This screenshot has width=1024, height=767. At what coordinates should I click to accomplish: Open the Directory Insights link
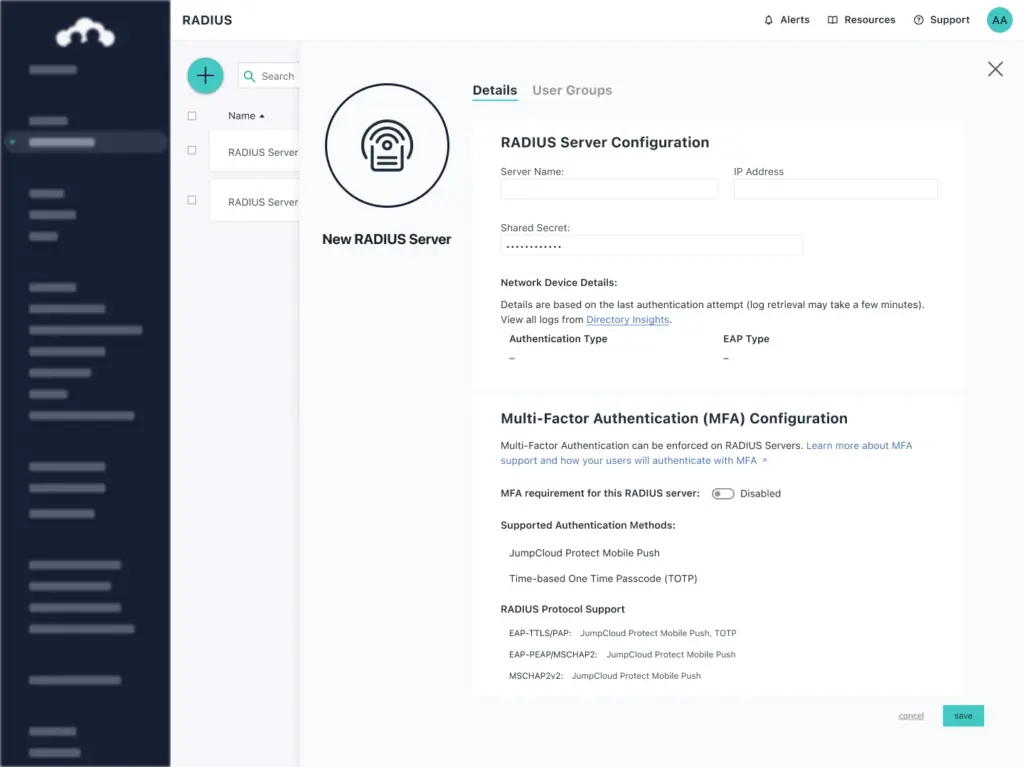pos(628,320)
